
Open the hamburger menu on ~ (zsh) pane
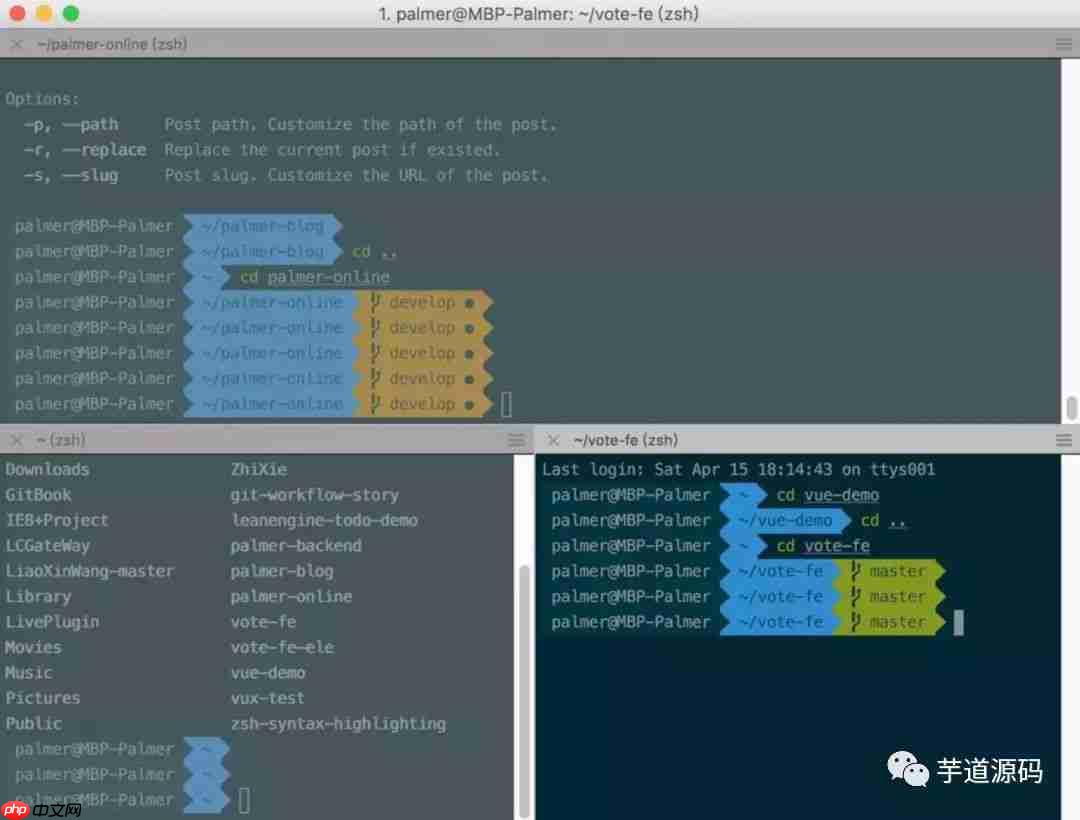[516, 439]
